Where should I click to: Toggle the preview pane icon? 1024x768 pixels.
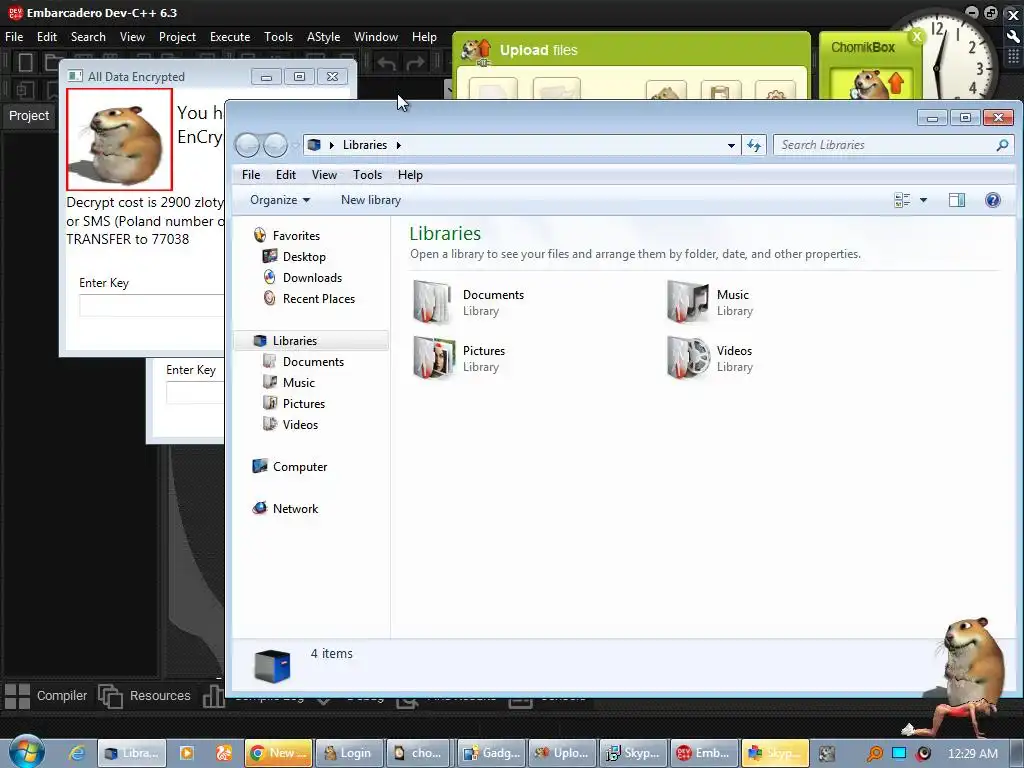click(x=957, y=200)
